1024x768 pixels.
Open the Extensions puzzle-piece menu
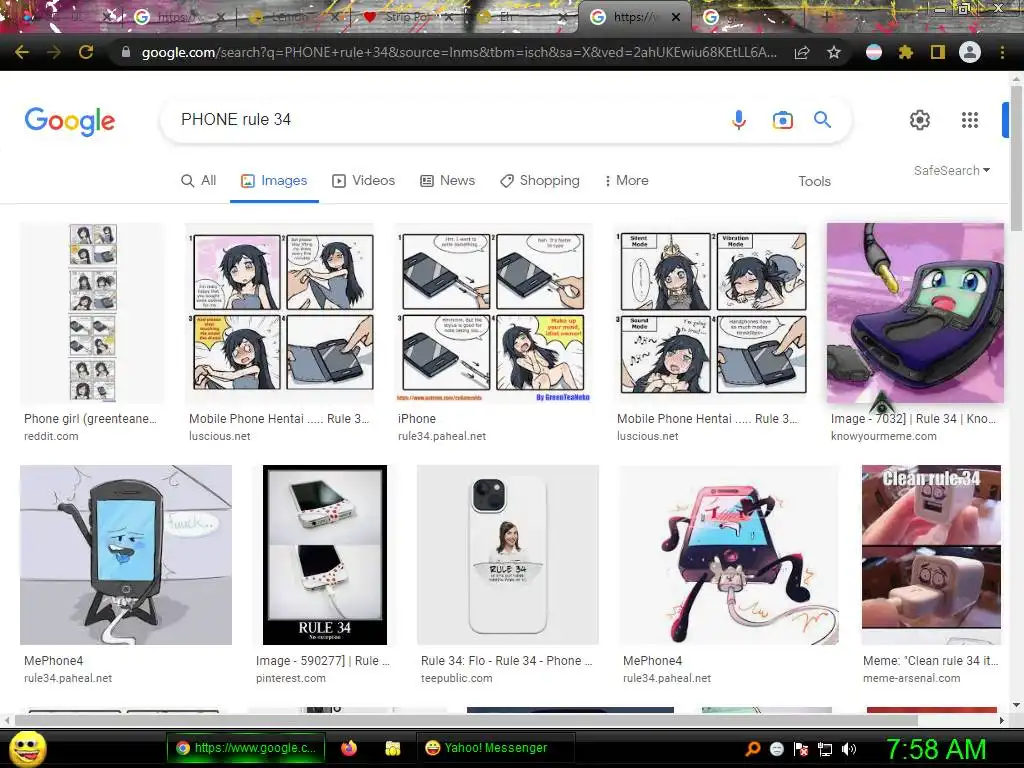(x=906, y=52)
